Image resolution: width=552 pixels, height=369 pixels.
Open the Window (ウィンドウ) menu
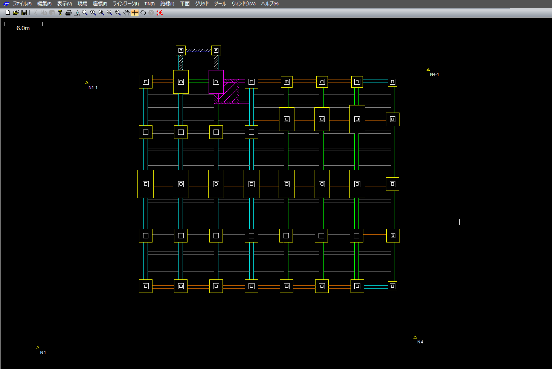[x=243, y=4]
